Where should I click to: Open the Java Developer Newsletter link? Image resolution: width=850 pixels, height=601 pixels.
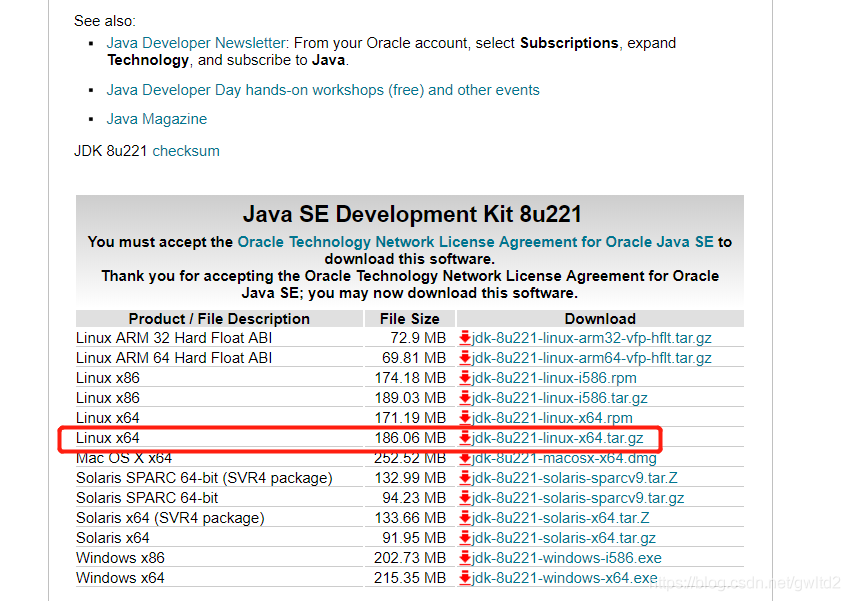196,43
